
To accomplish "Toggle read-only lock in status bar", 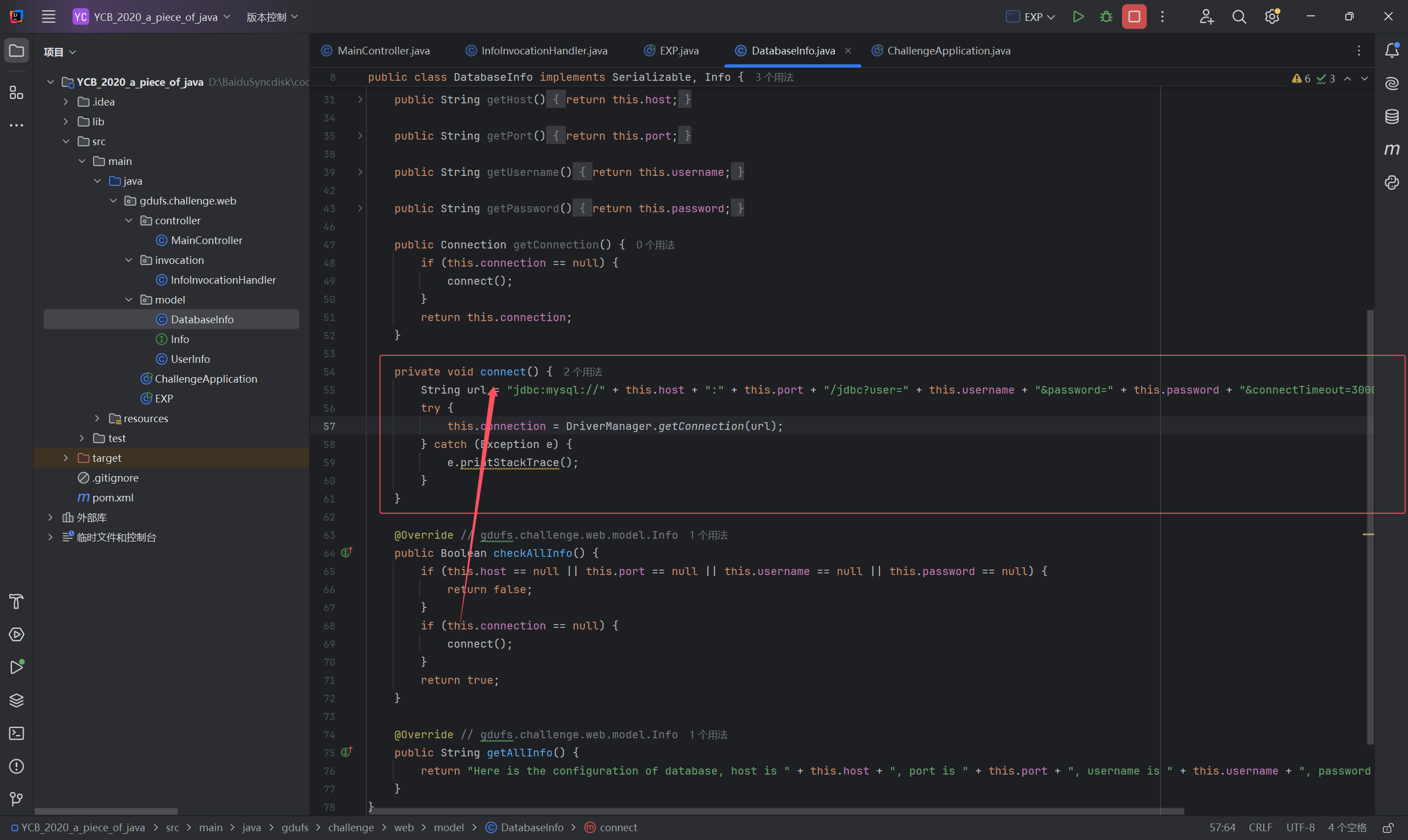I will 1388,827.
